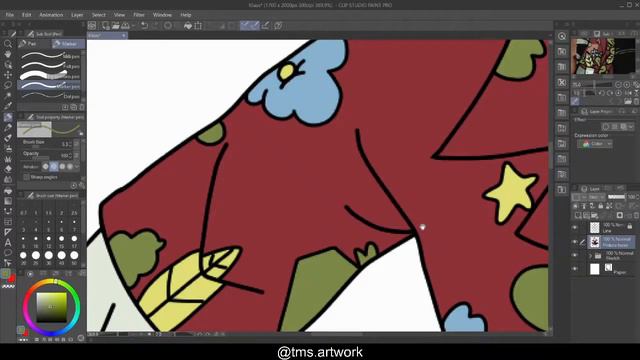
Task: Click the color square in color wheel
Action: (x=51, y=307)
